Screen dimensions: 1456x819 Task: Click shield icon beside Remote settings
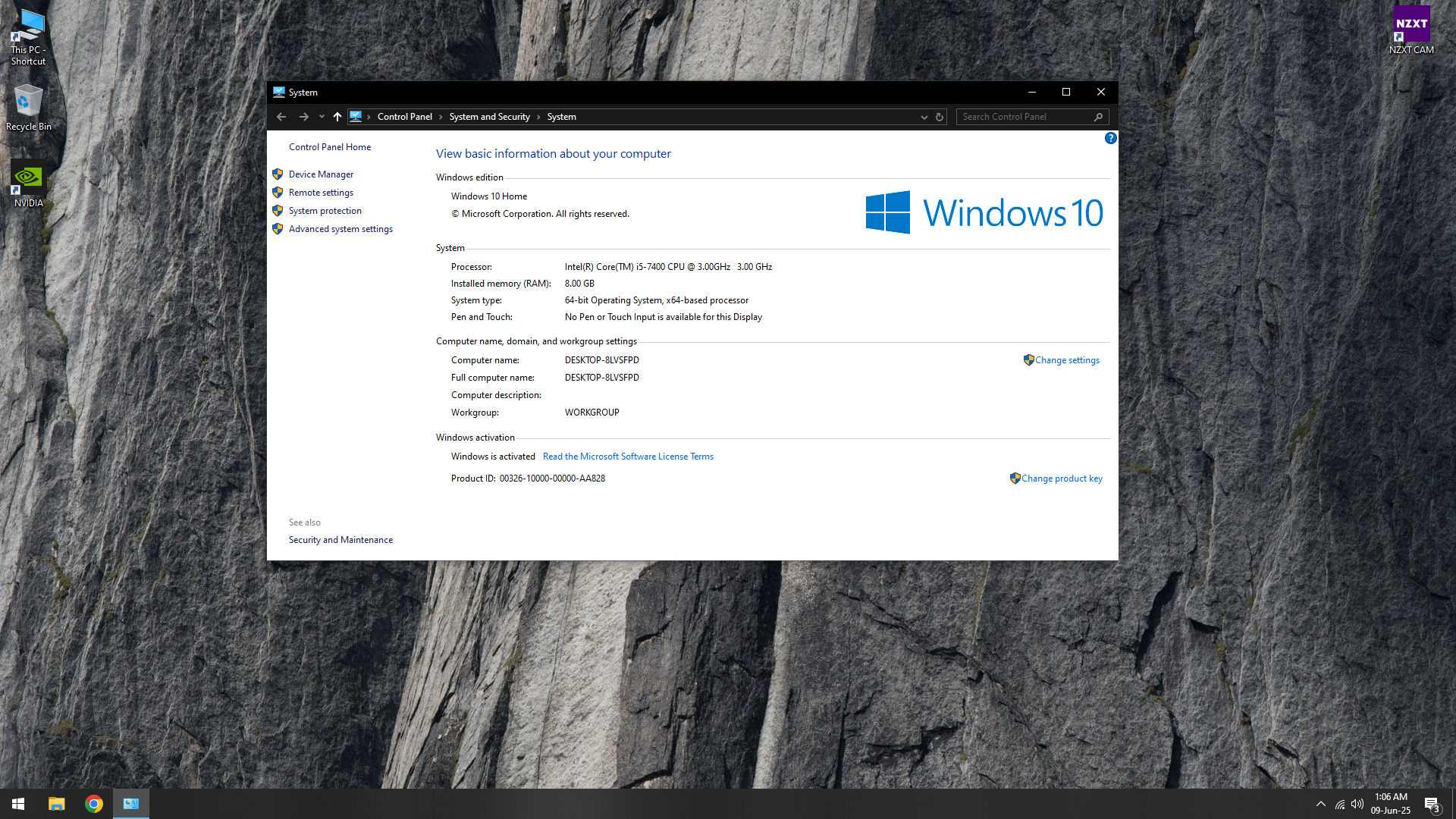278,193
